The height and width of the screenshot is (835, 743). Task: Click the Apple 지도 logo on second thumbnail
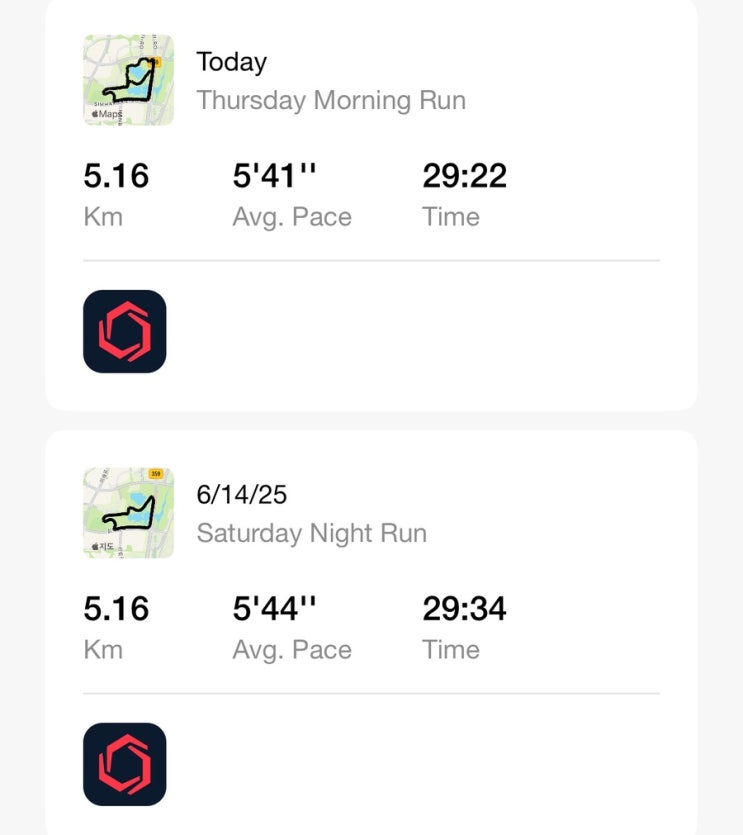[103, 546]
